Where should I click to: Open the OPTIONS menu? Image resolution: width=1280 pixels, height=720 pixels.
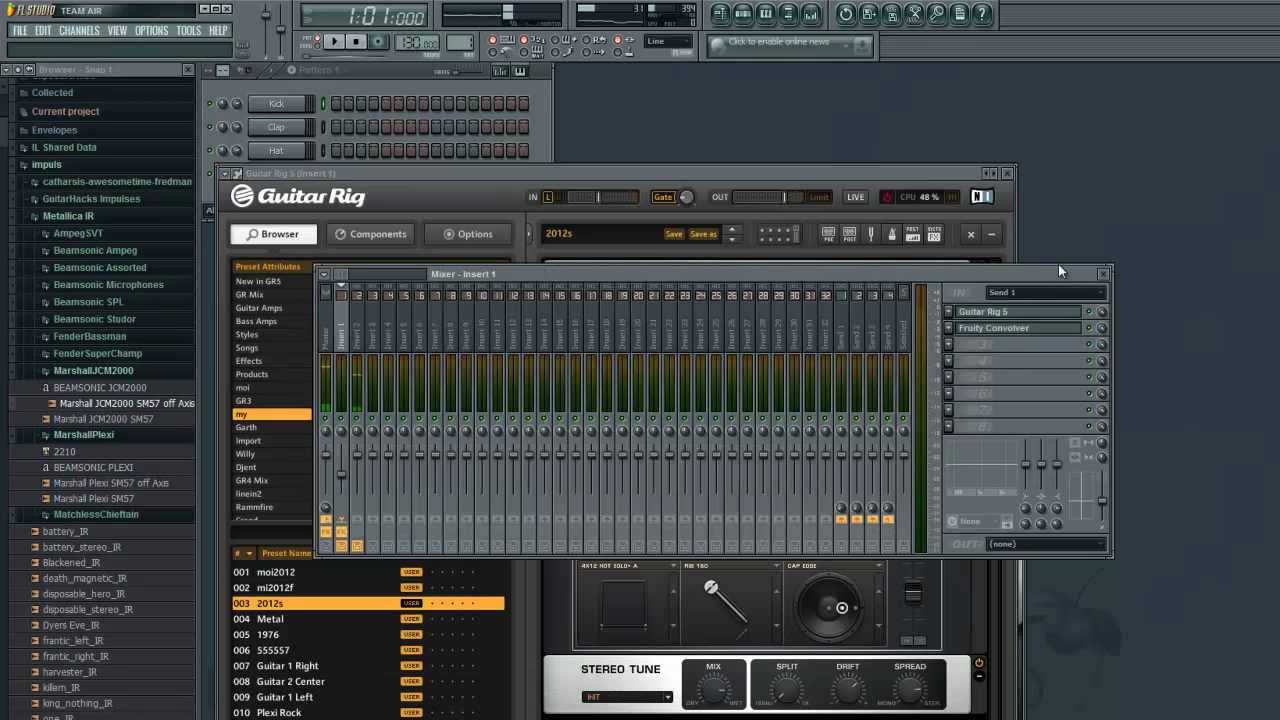(x=152, y=31)
